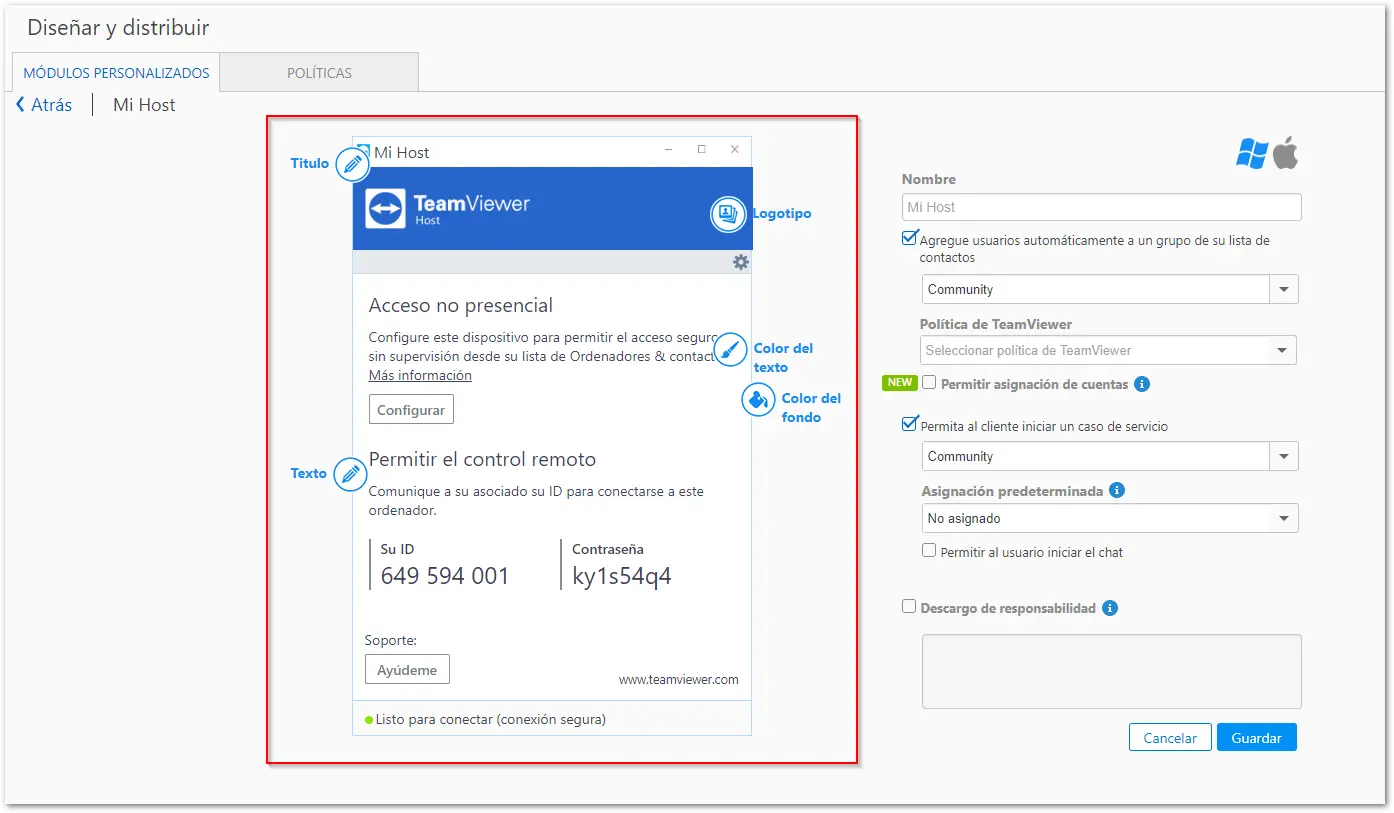Go back via the Atrás link

[52, 105]
